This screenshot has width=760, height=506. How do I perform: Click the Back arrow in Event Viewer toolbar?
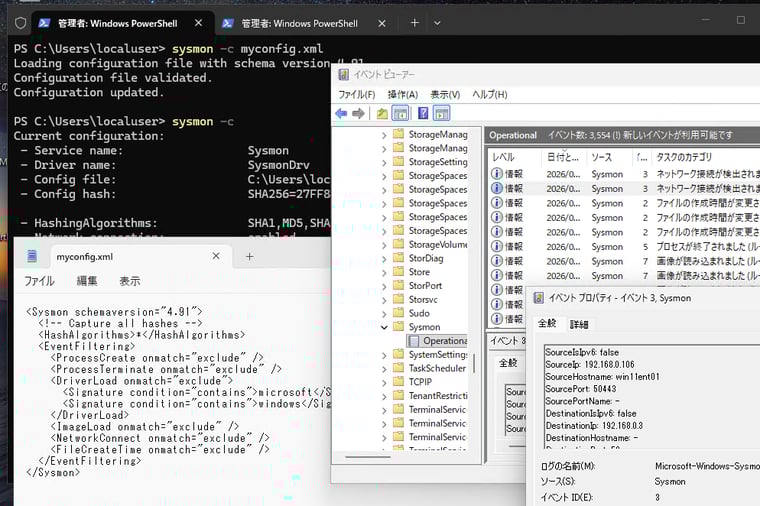(x=341, y=113)
